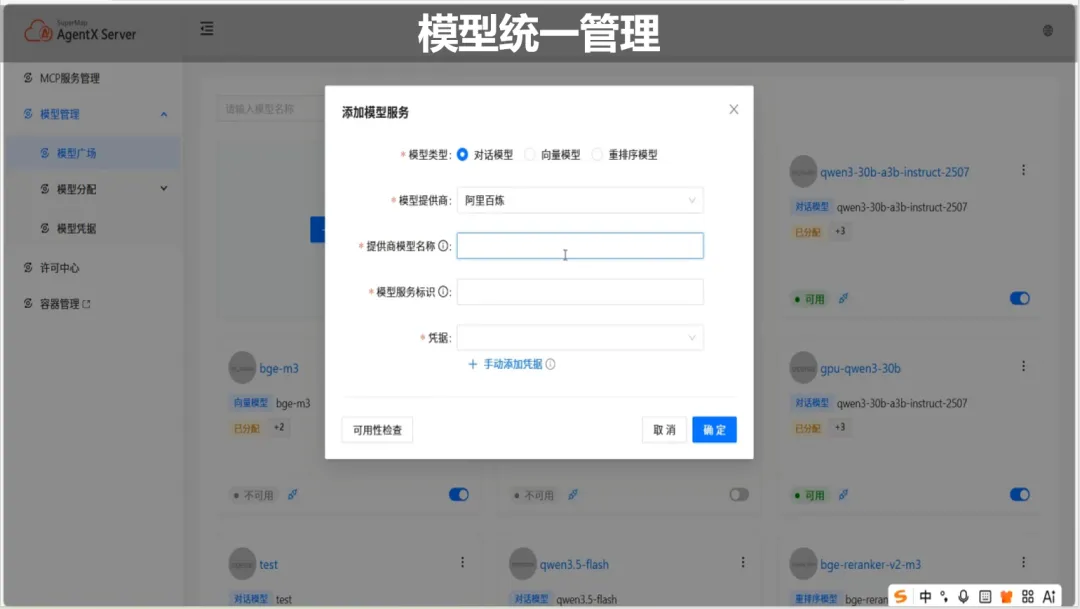1080x609 pixels.
Task: Click 可用 status on gpu-qwen3-30b card
Action: tap(809, 495)
